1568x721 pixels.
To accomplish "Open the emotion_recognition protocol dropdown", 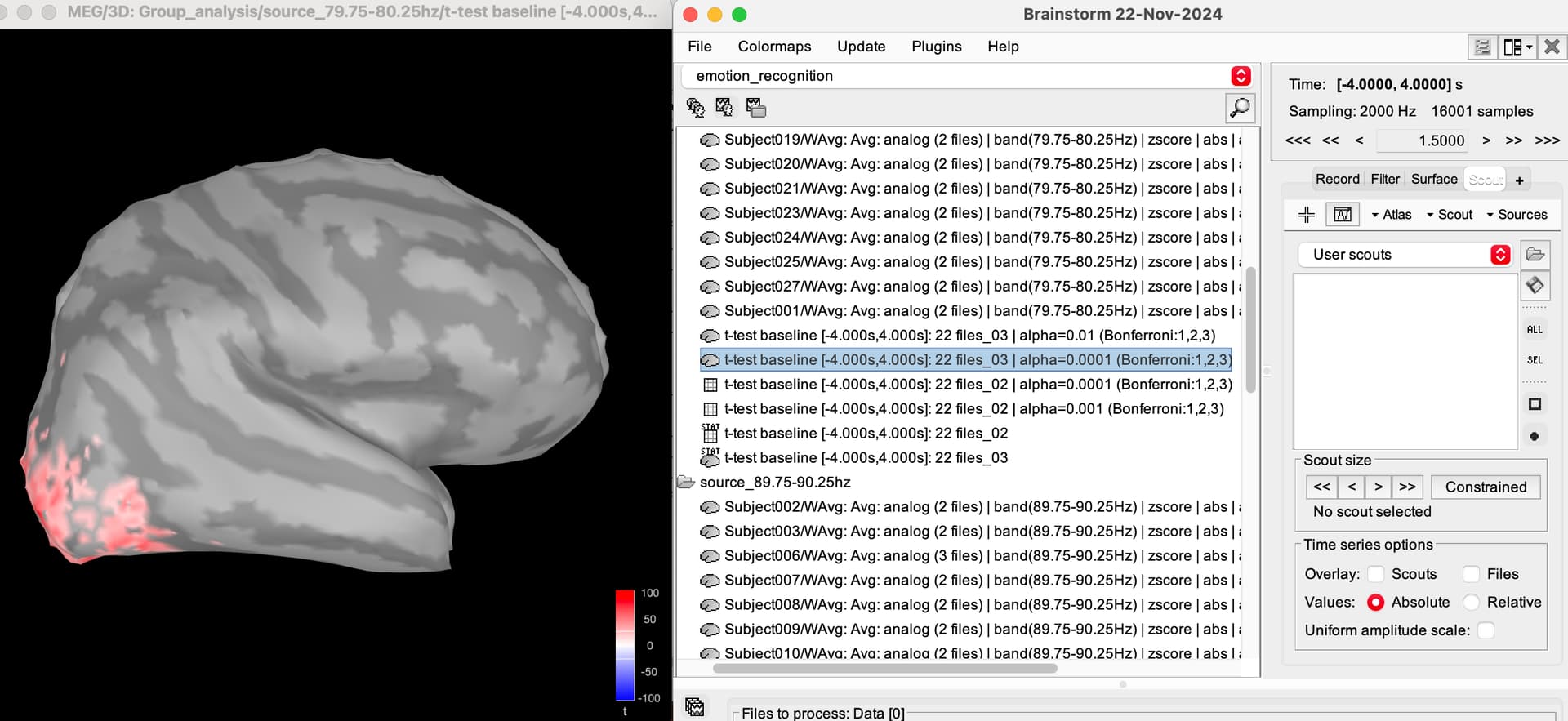I will tap(1241, 76).
